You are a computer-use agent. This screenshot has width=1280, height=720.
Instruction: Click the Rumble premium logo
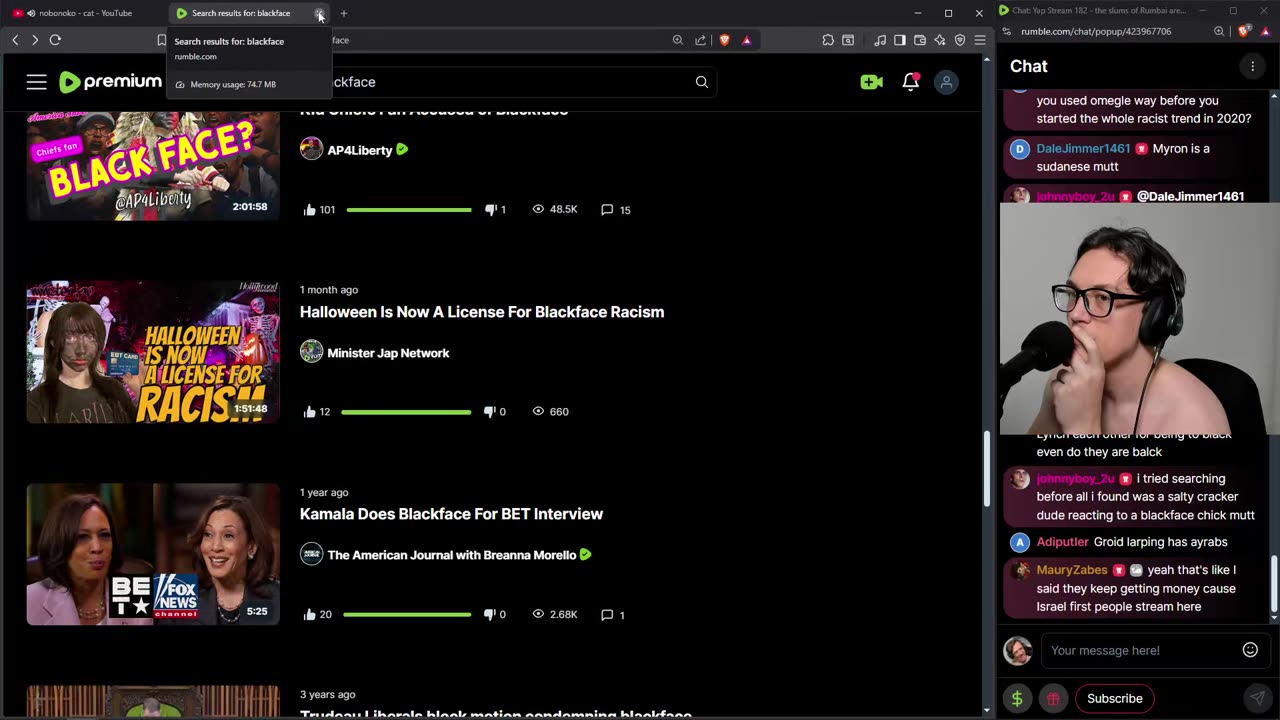coord(110,82)
